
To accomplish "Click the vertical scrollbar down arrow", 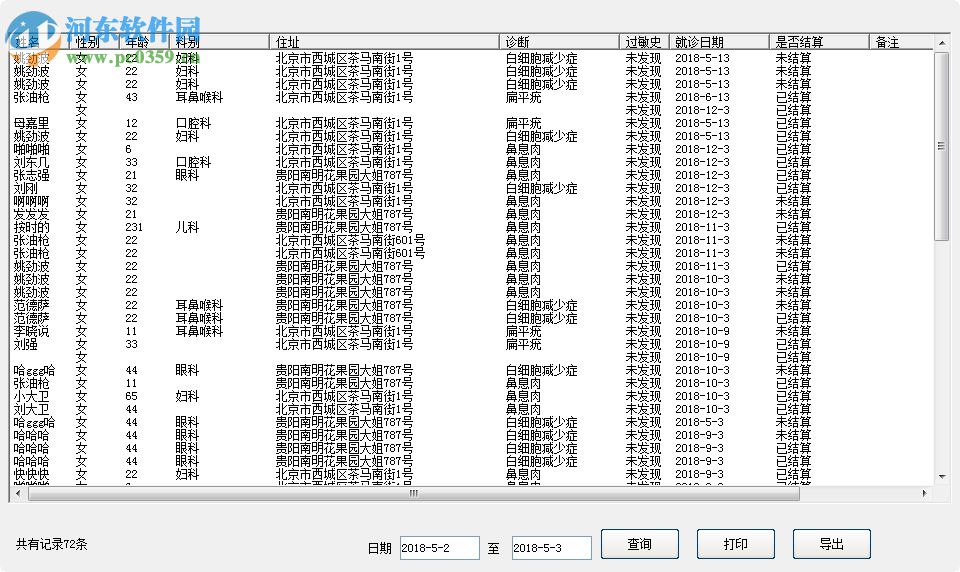I will [942, 476].
